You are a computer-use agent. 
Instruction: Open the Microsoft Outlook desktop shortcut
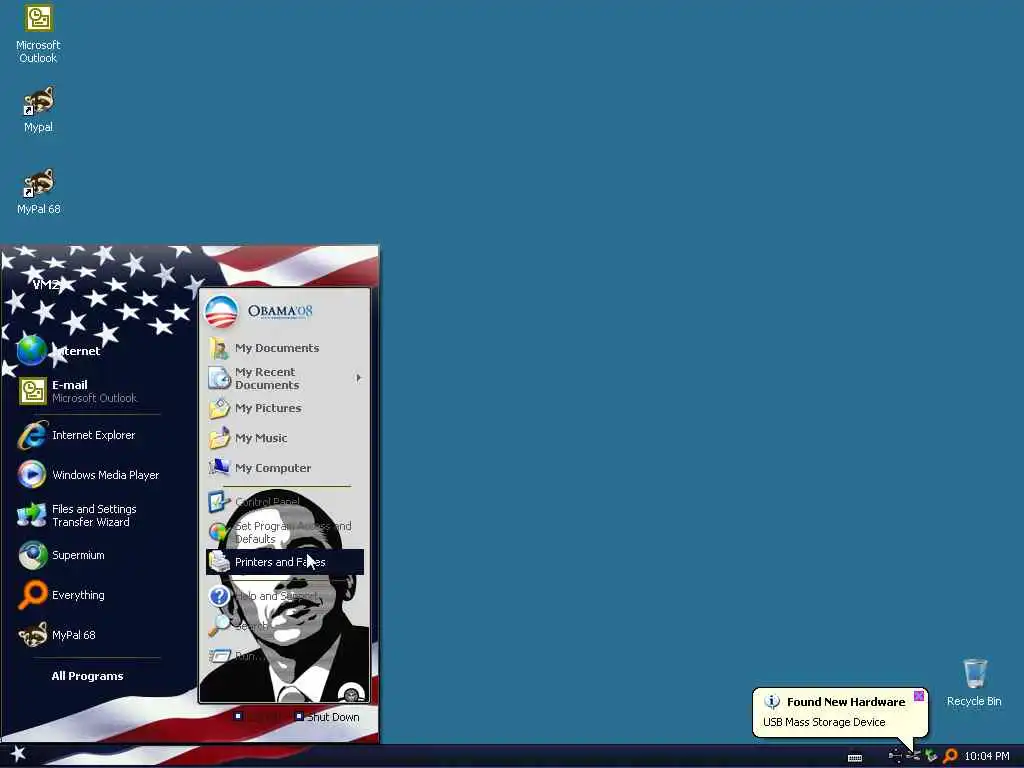coord(38,34)
